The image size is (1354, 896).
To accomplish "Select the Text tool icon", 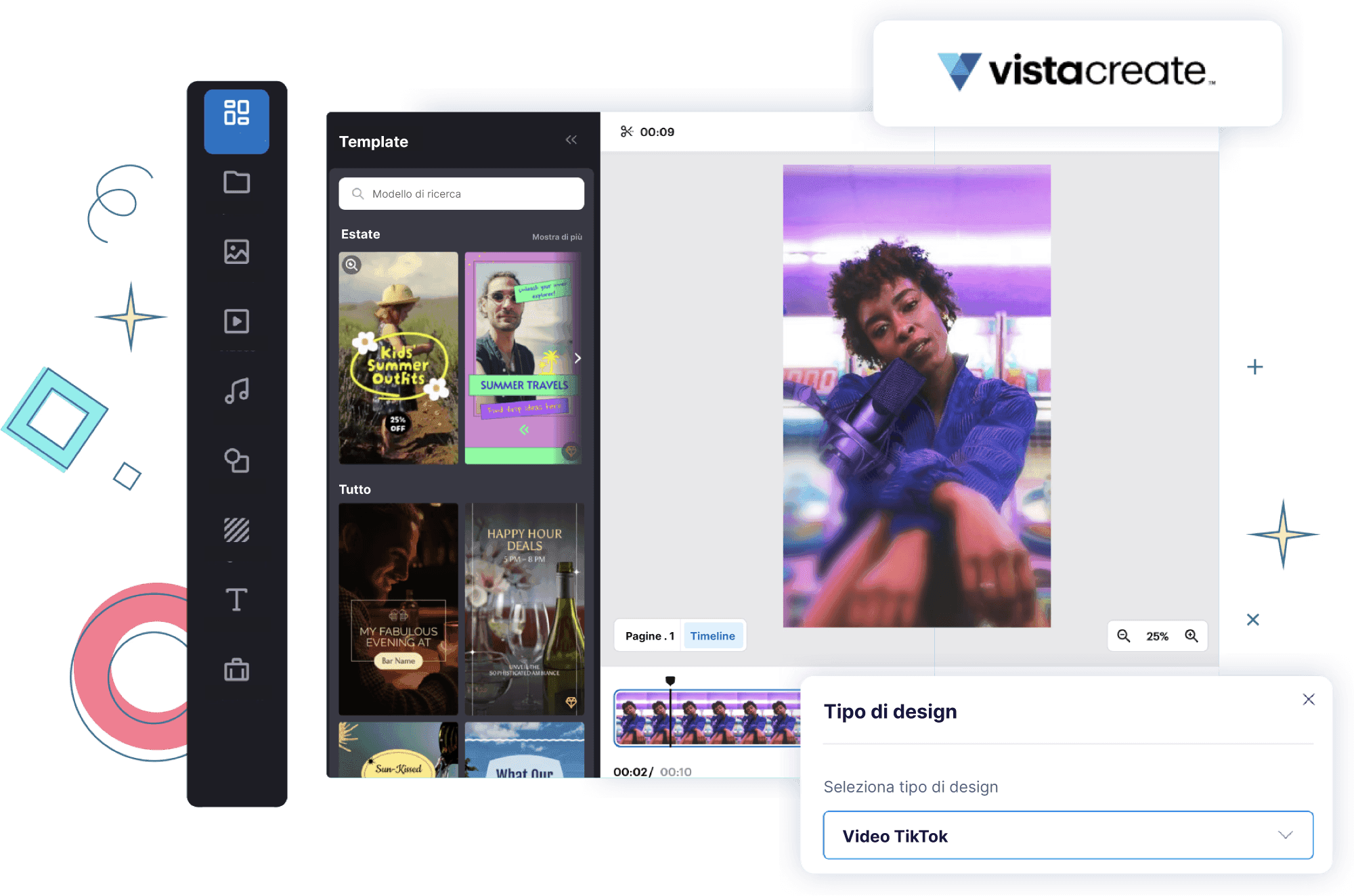I will 236,600.
